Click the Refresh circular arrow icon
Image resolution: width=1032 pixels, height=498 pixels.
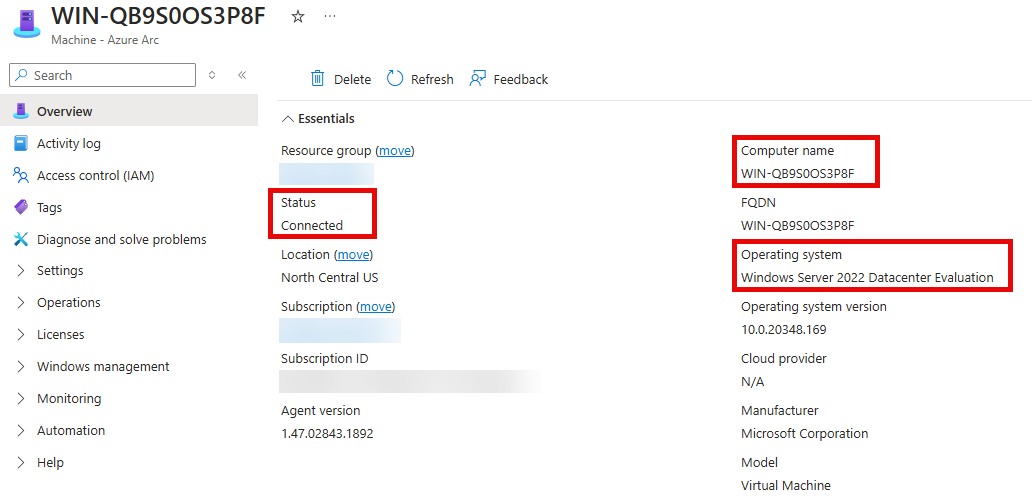tap(395, 79)
